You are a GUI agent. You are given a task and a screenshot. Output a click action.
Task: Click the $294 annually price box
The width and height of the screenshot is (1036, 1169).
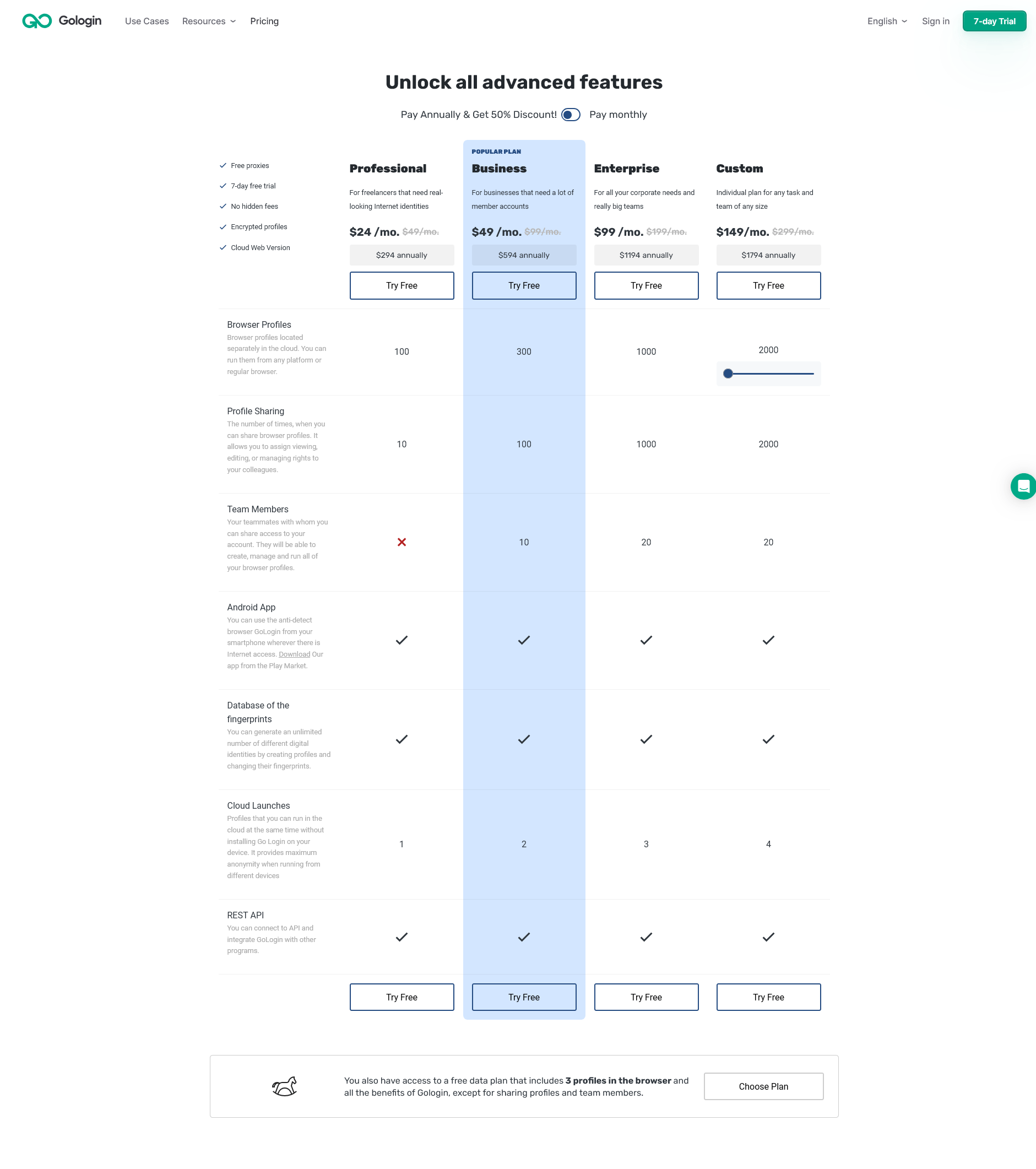(x=402, y=255)
